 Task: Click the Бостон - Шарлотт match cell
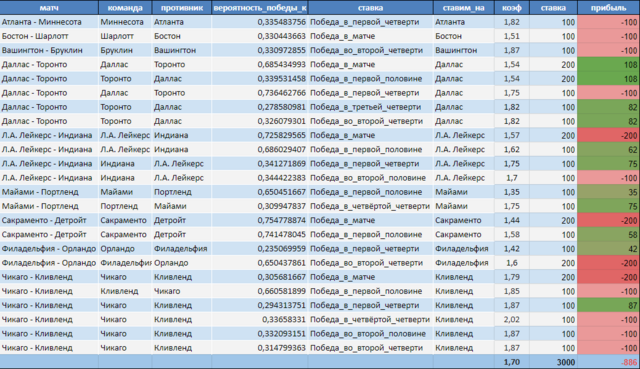(x=49, y=36)
